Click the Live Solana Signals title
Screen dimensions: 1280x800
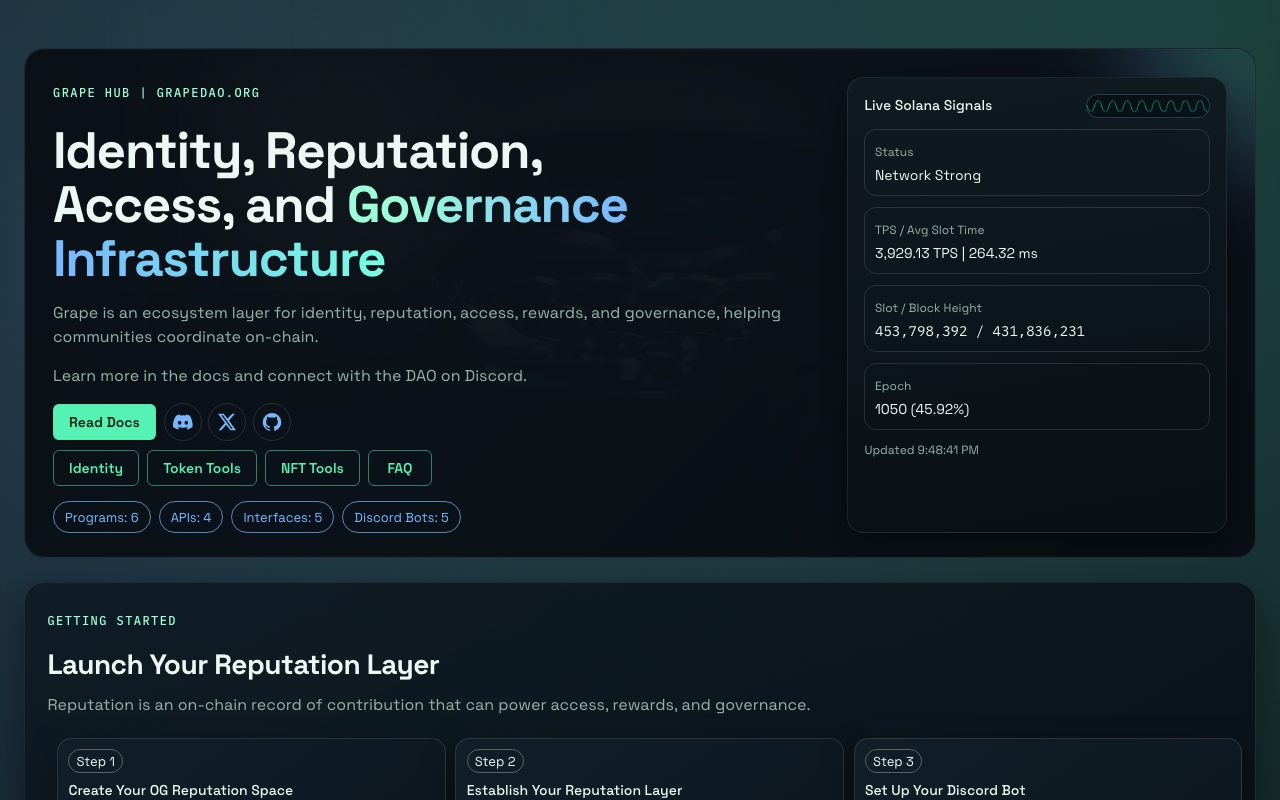pyautogui.click(x=928, y=105)
